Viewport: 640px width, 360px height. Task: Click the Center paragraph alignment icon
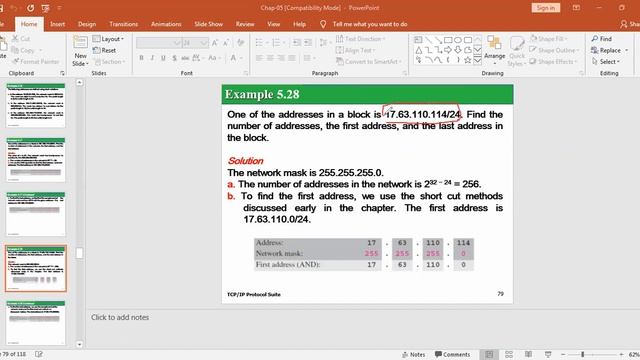(x=270, y=58)
